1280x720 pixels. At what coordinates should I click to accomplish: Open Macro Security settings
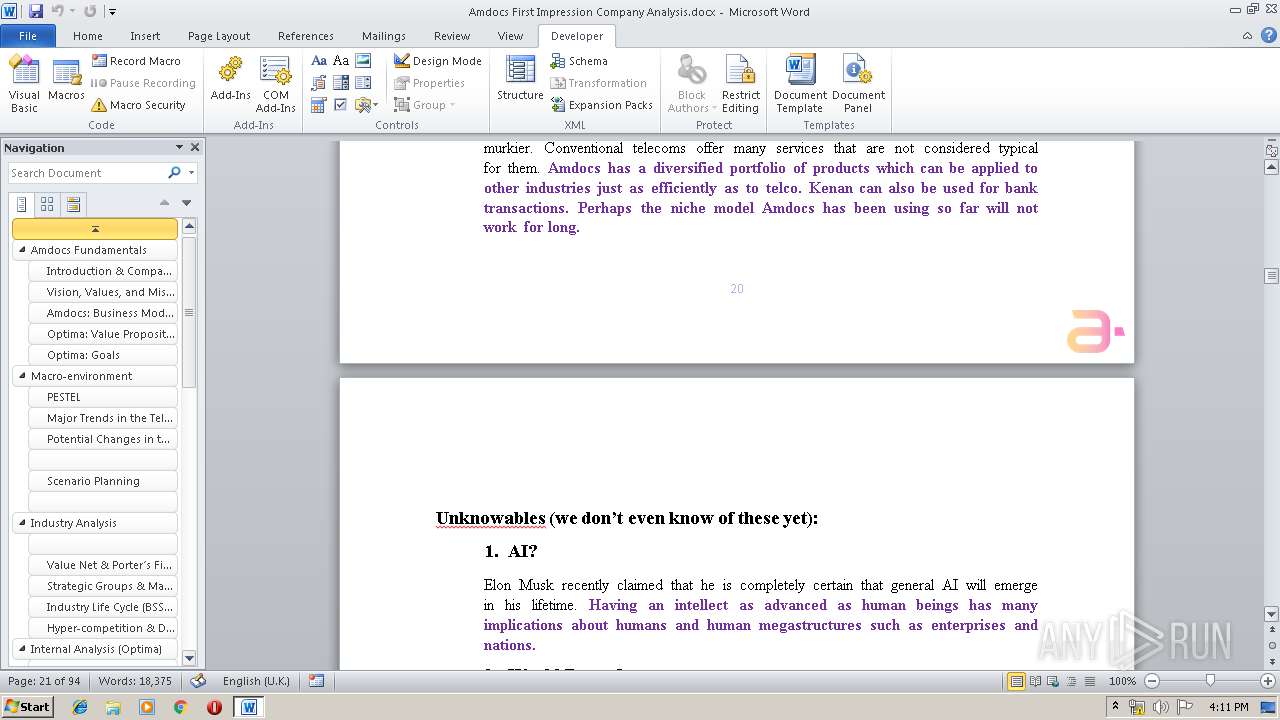click(138, 105)
